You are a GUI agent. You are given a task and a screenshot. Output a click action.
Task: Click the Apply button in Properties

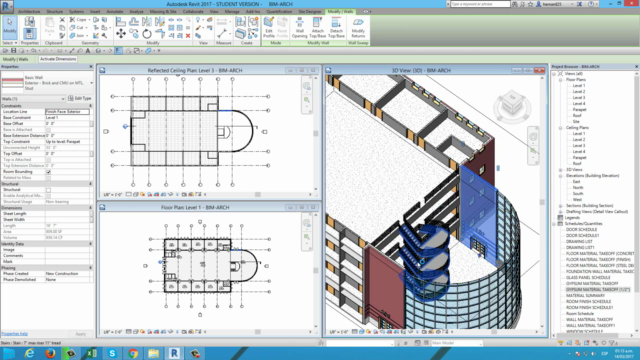(x=81, y=334)
